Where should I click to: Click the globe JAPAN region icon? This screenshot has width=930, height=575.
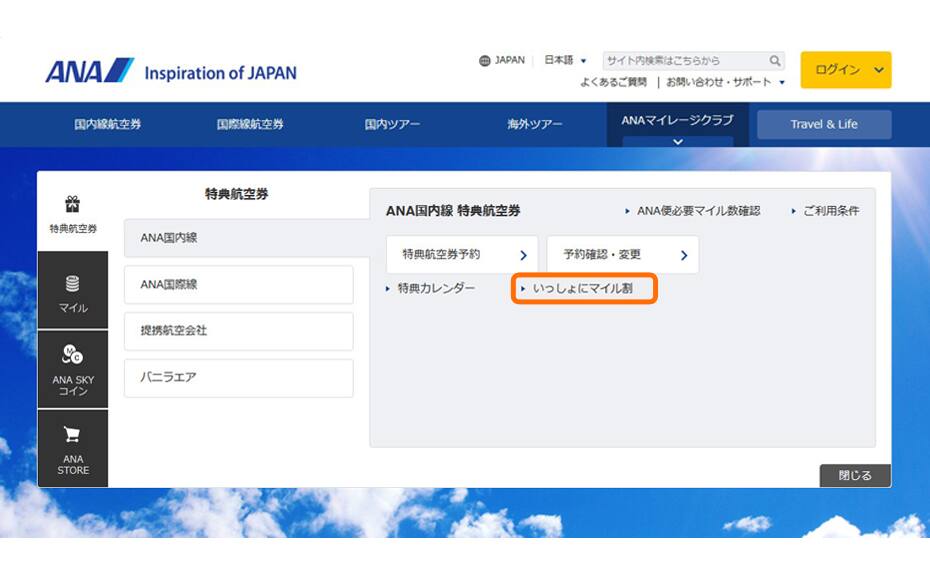485,61
